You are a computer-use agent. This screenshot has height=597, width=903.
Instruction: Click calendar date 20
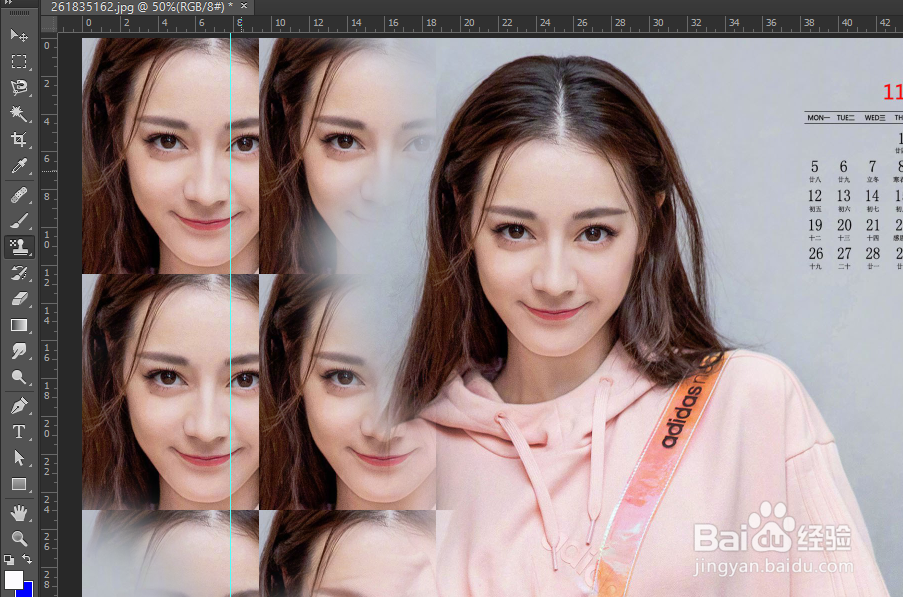coord(844,225)
